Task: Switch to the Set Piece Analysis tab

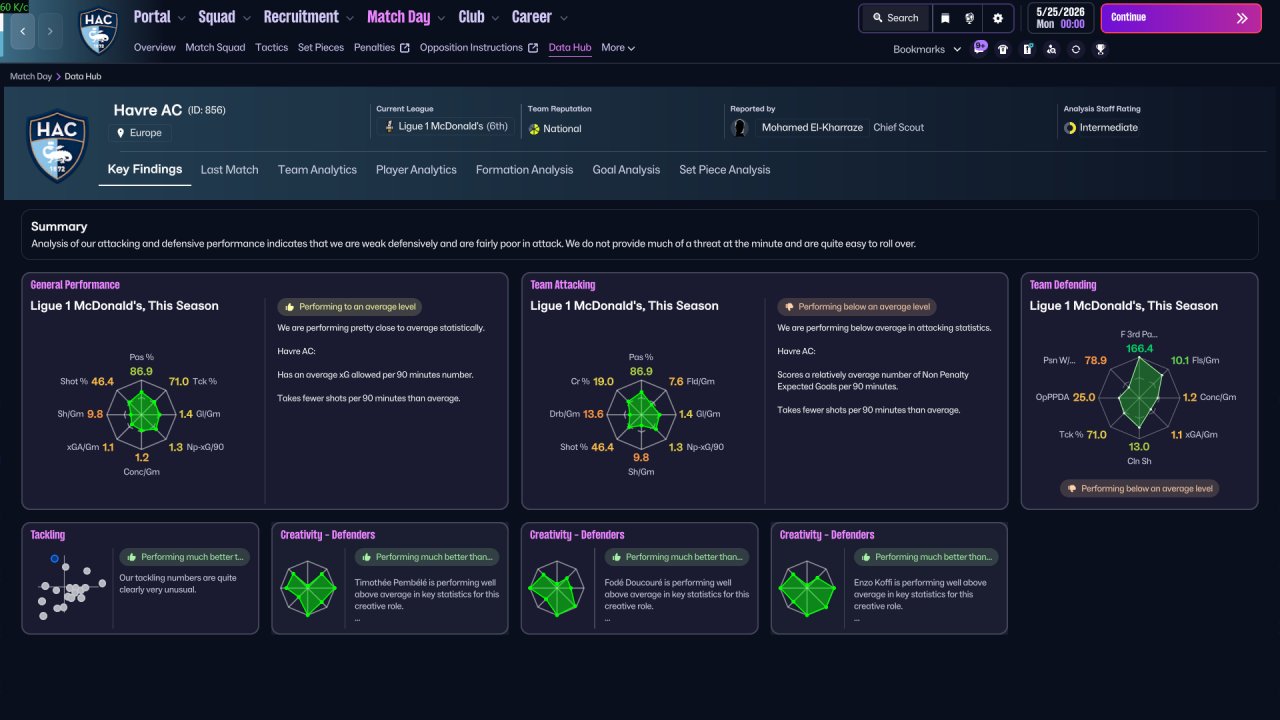Action: (724, 170)
